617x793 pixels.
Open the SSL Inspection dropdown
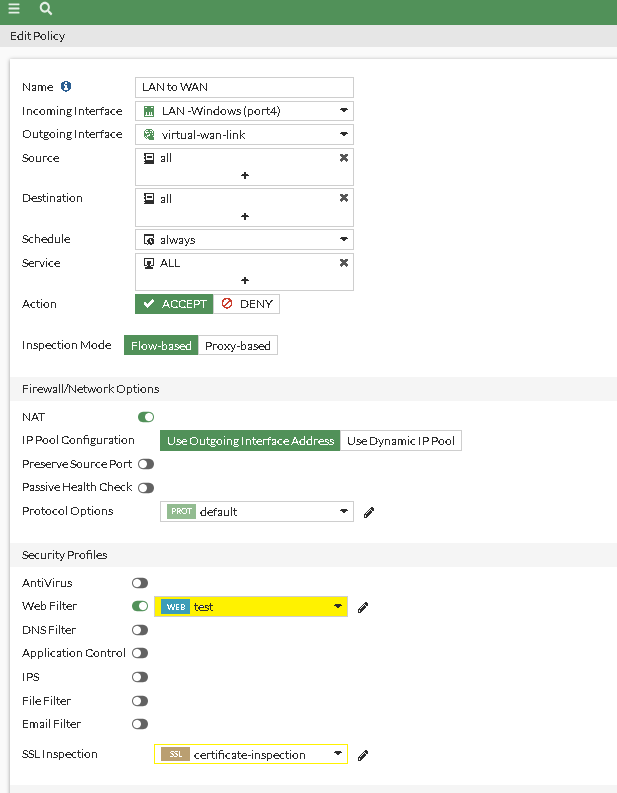251,755
